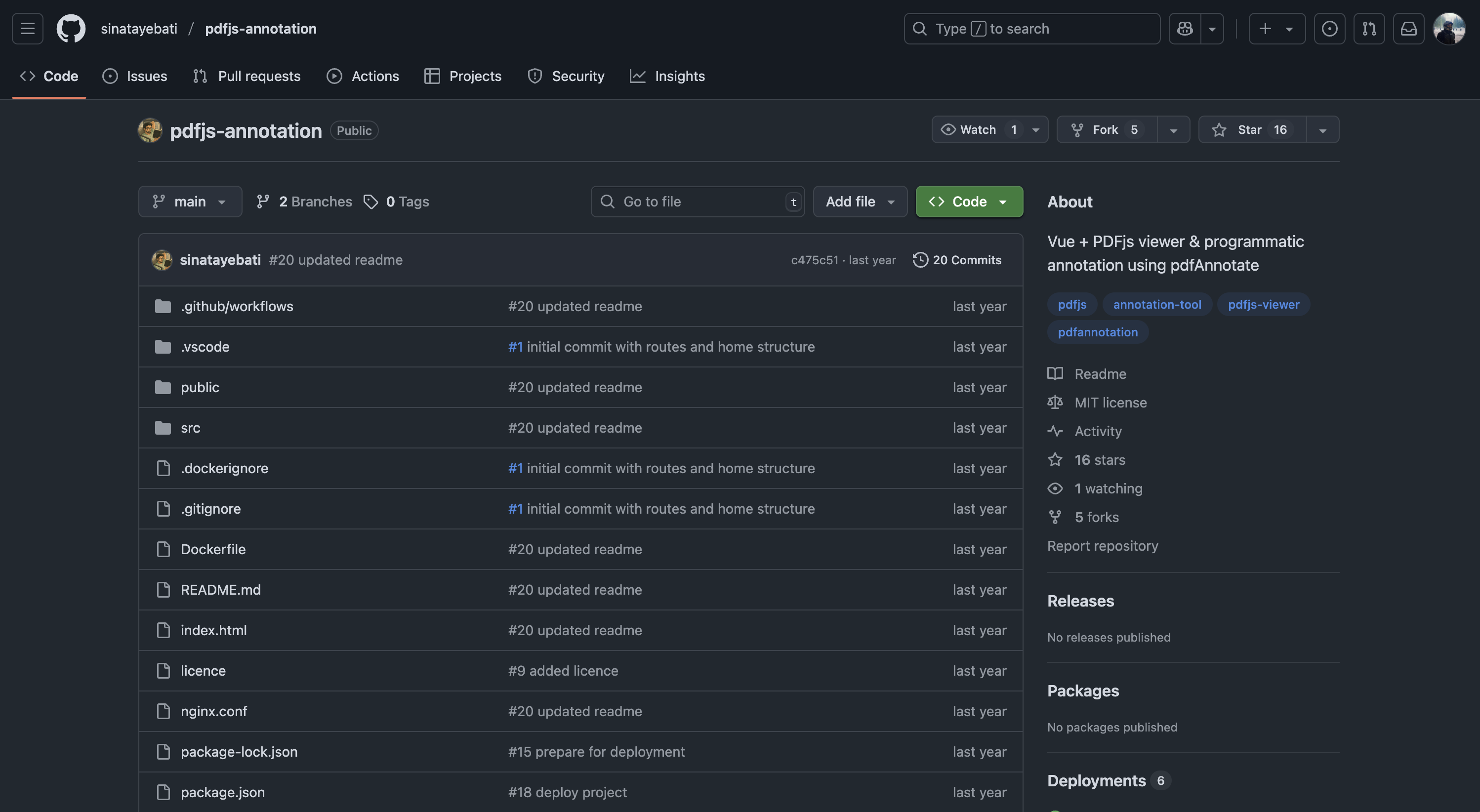Open the main branch selector dropdown
The height and width of the screenshot is (812, 1480).
[190, 202]
